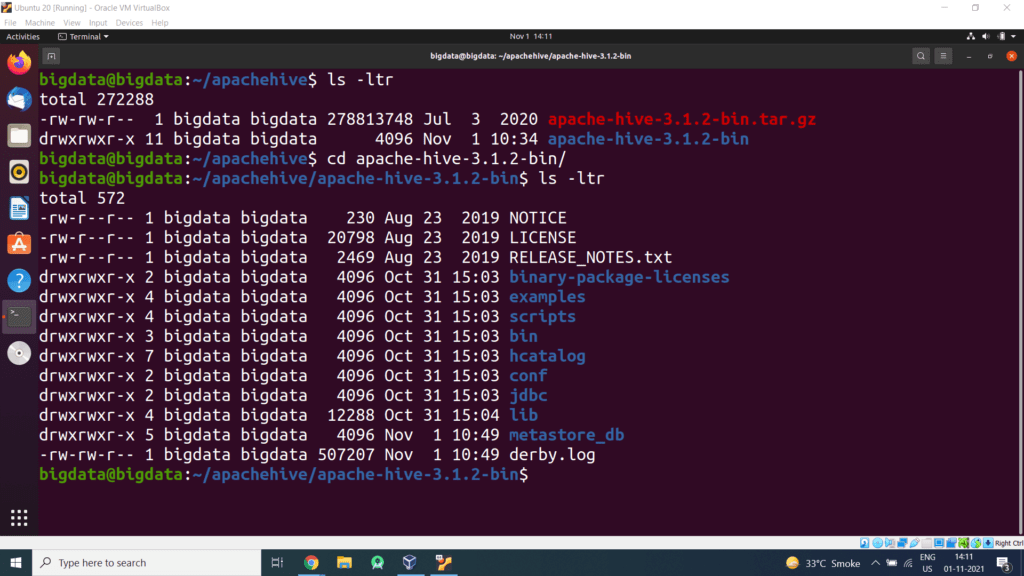Open Ubuntu Software from the dock
The image size is (1024, 576).
pos(19,244)
